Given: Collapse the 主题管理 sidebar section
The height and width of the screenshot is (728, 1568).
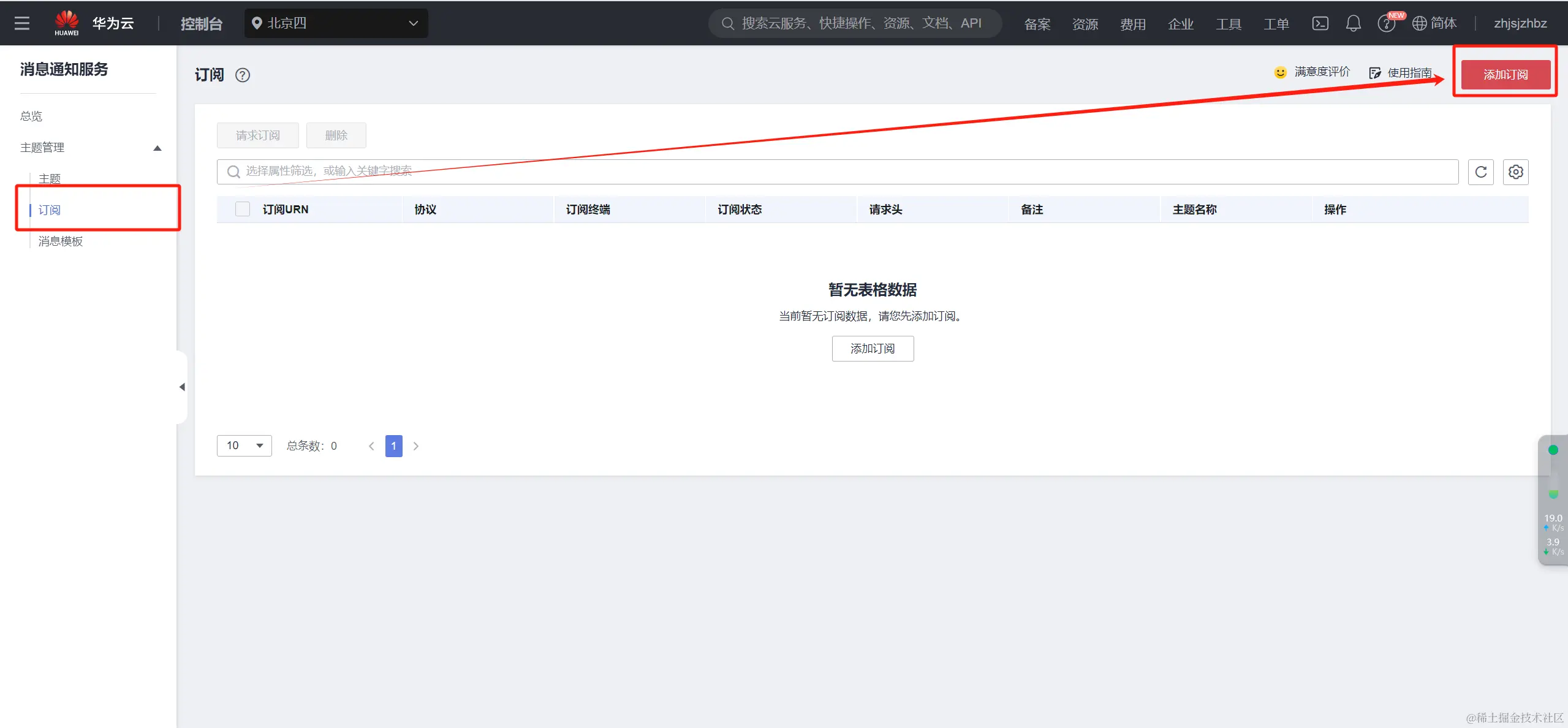Looking at the screenshot, I should pyautogui.click(x=157, y=148).
